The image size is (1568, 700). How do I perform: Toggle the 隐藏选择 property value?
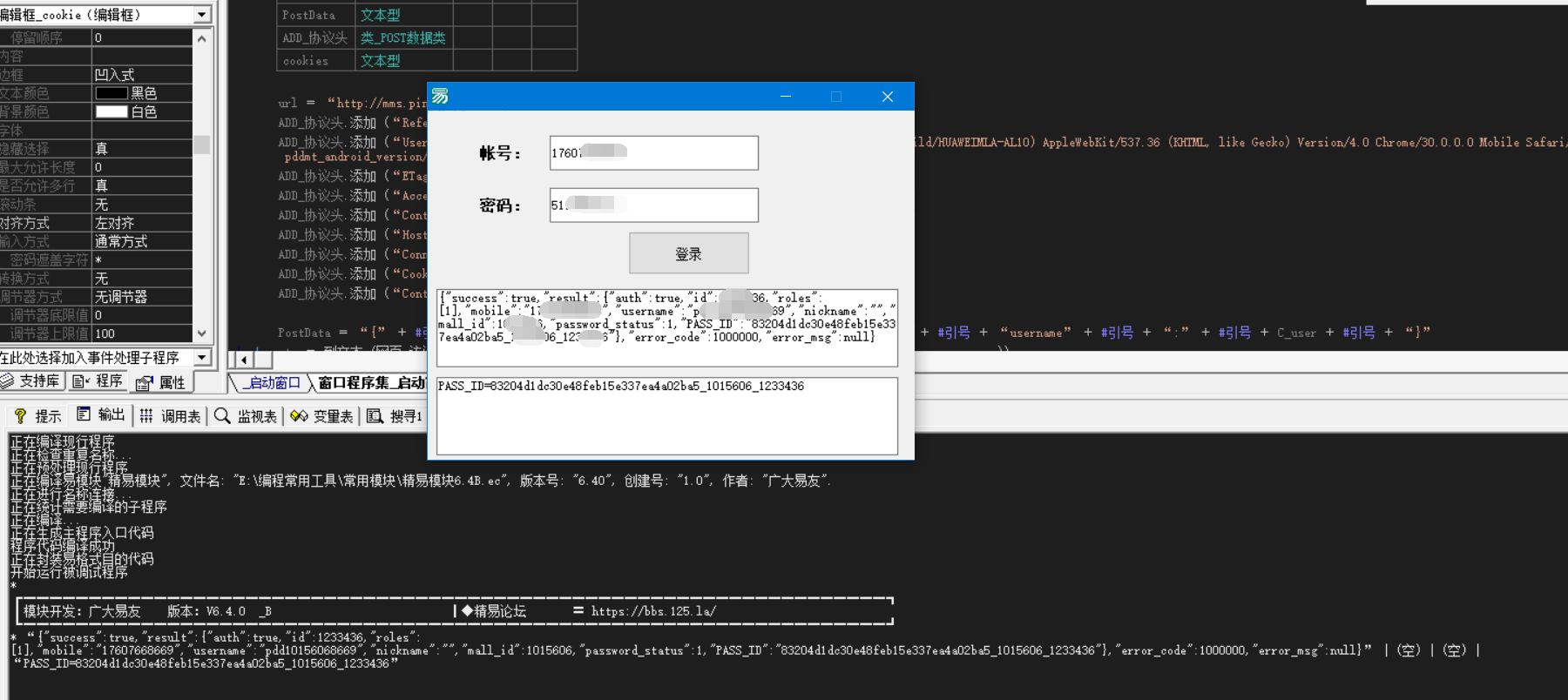point(141,149)
